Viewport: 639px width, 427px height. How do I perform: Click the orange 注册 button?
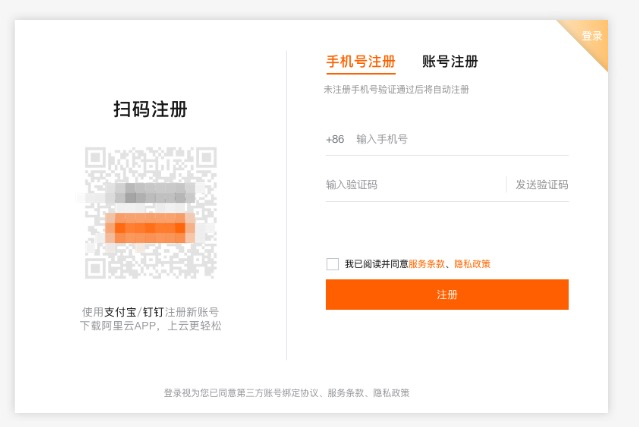[x=447, y=295]
